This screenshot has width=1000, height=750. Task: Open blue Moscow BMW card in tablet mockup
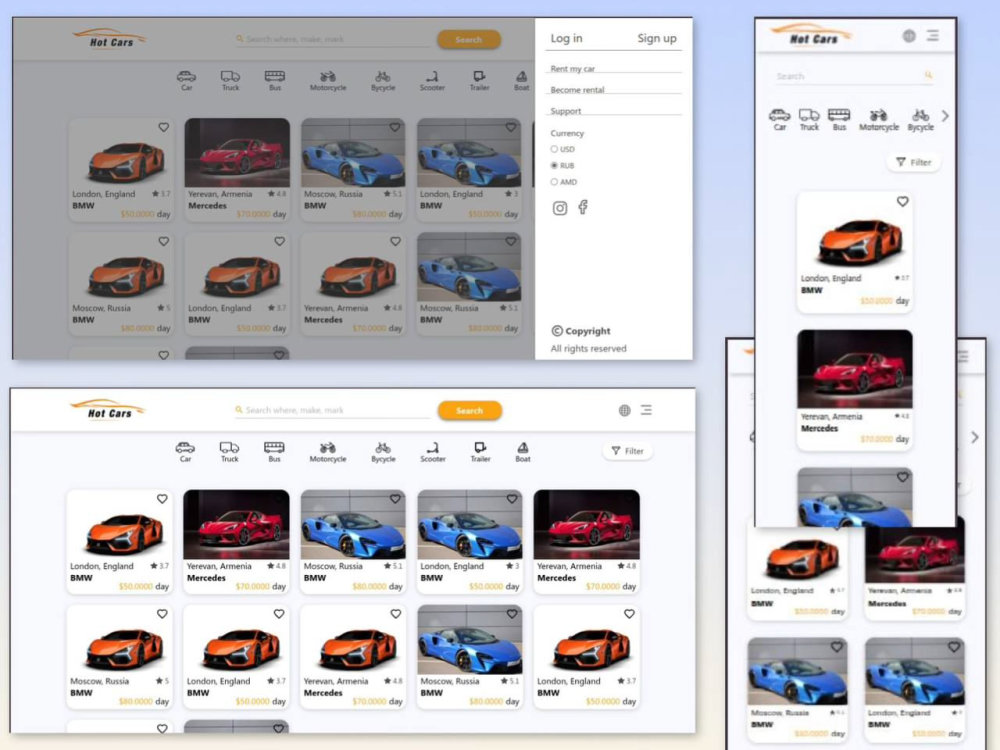[x=798, y=689]
